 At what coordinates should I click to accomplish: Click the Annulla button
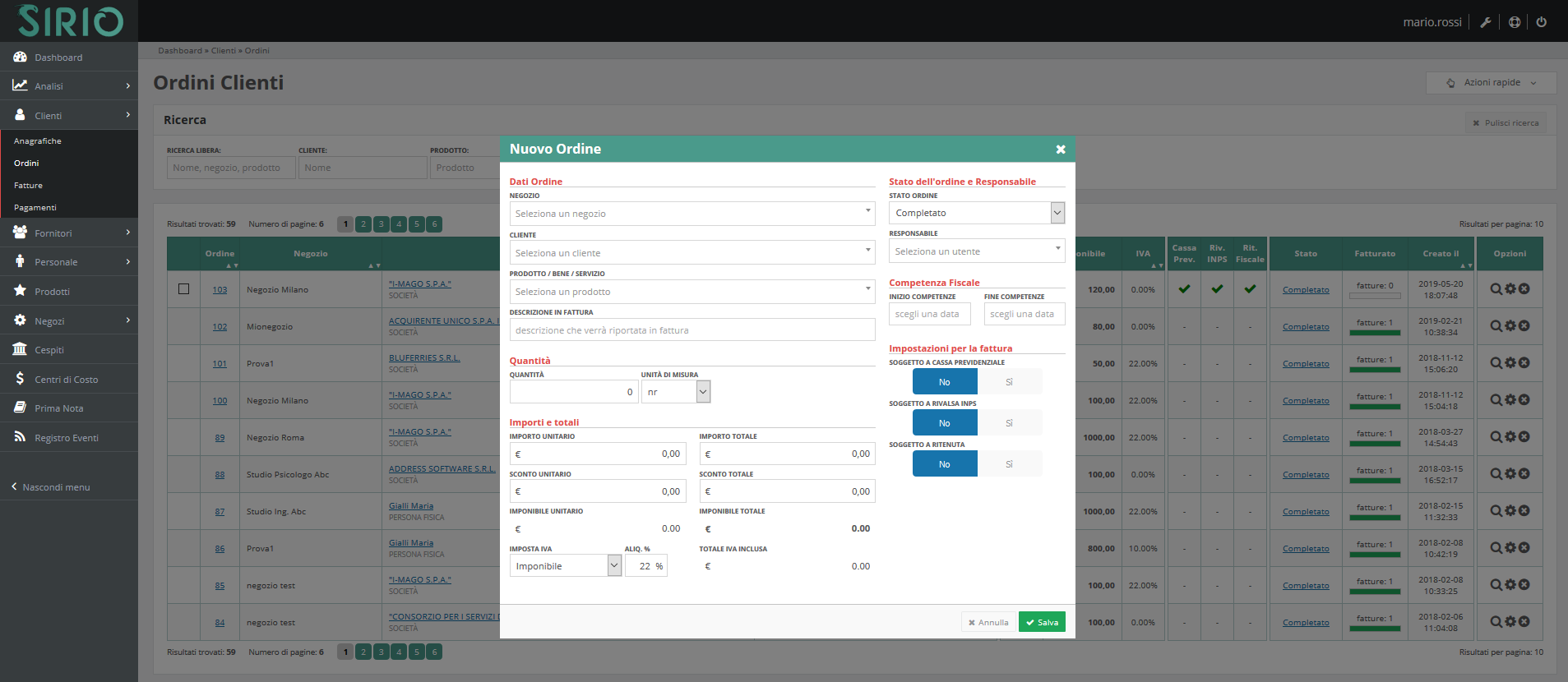[988, 622]
